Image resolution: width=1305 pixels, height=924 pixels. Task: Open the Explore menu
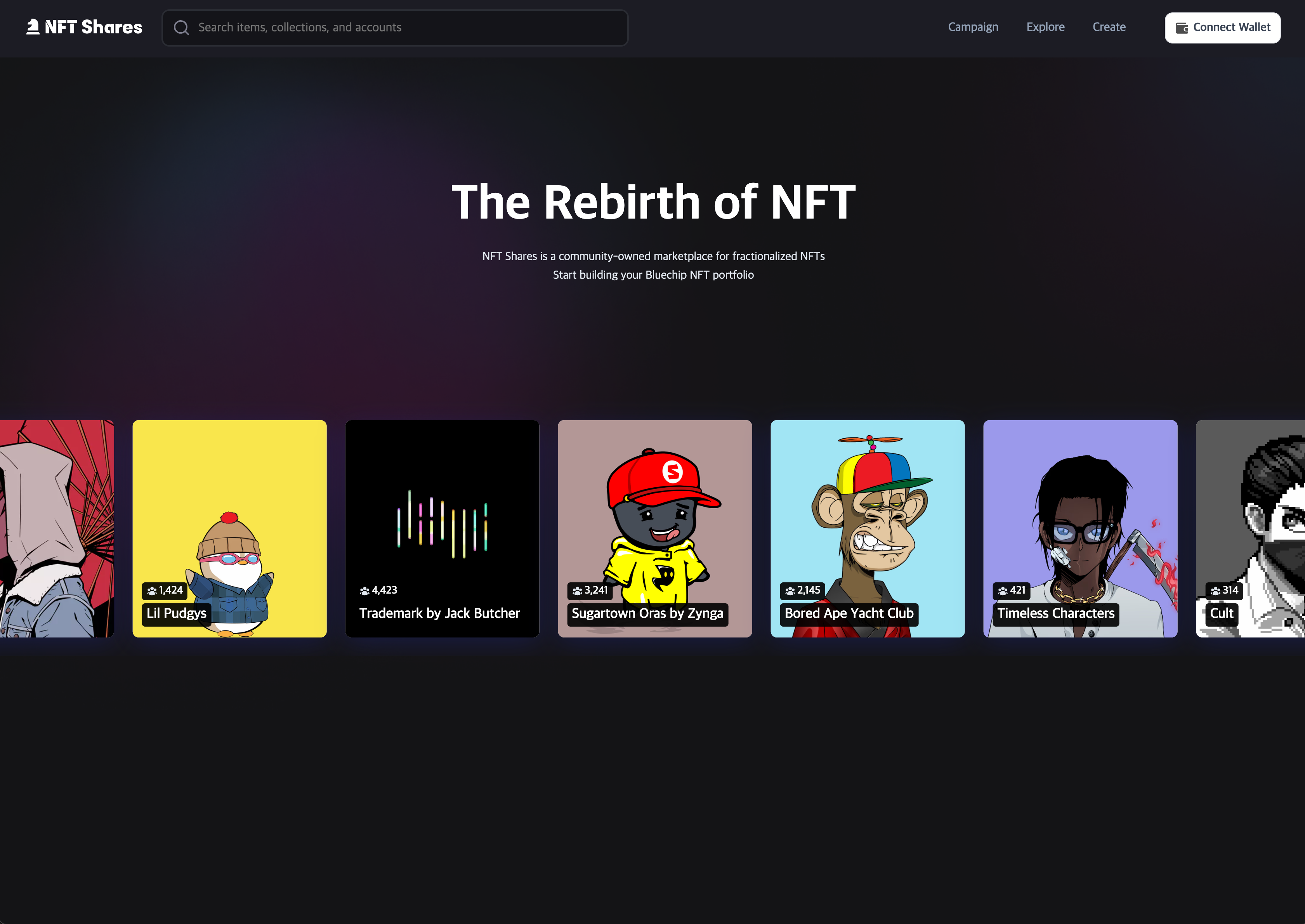coord(1045,27)
